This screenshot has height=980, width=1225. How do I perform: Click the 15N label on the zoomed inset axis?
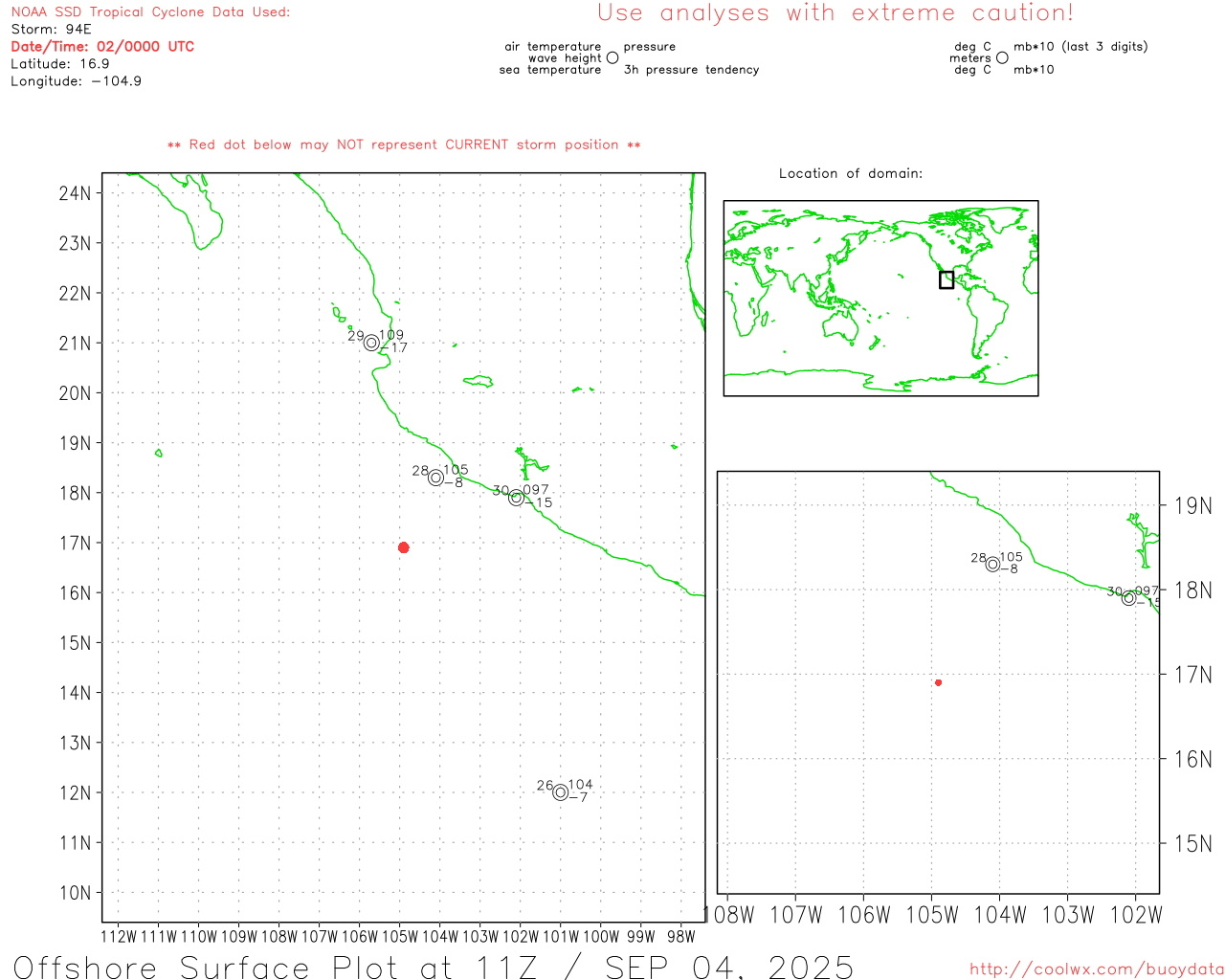click(x=1193, y=844)
